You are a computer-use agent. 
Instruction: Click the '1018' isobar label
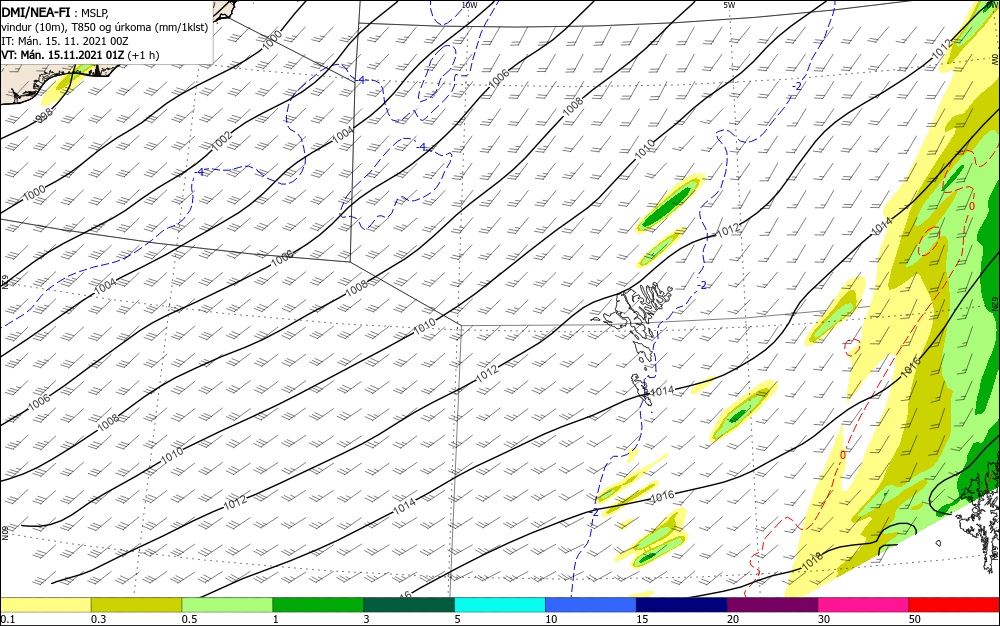pos(812,561)
